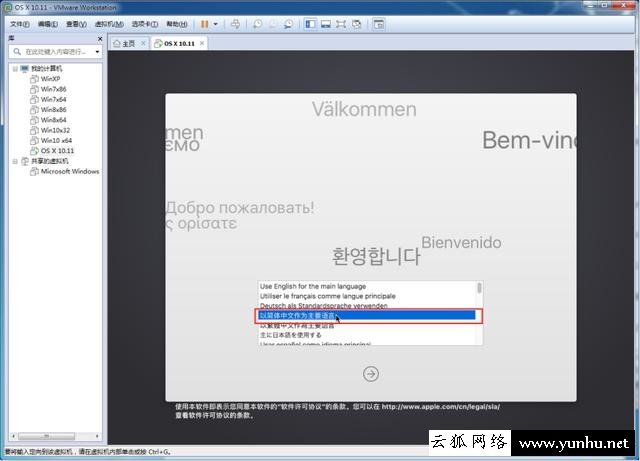This screenshot has height=461, width=640.
Task: Open the 查看(V) menu
Action: (x=76, y=24)
